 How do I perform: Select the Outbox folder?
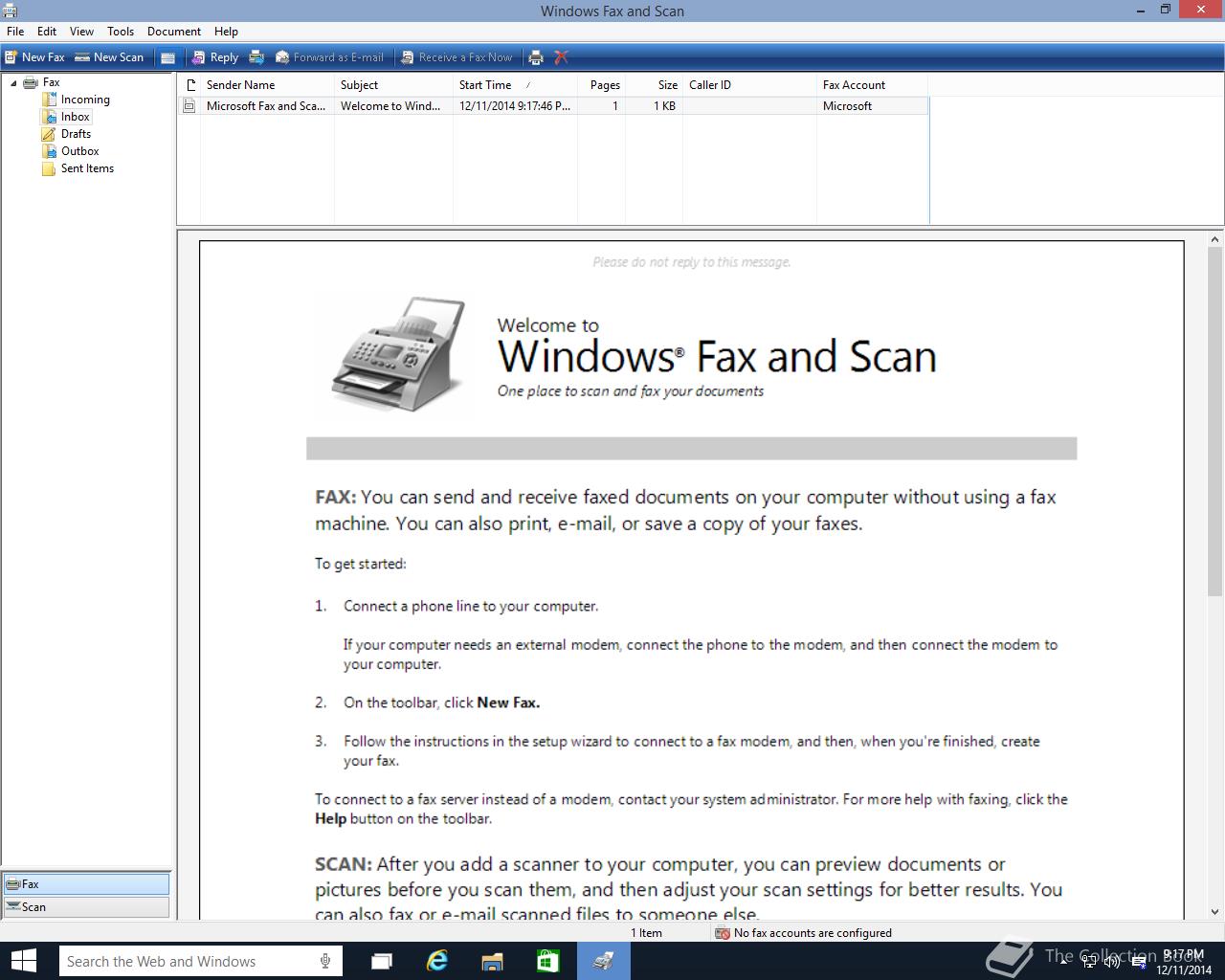point(79,151)
